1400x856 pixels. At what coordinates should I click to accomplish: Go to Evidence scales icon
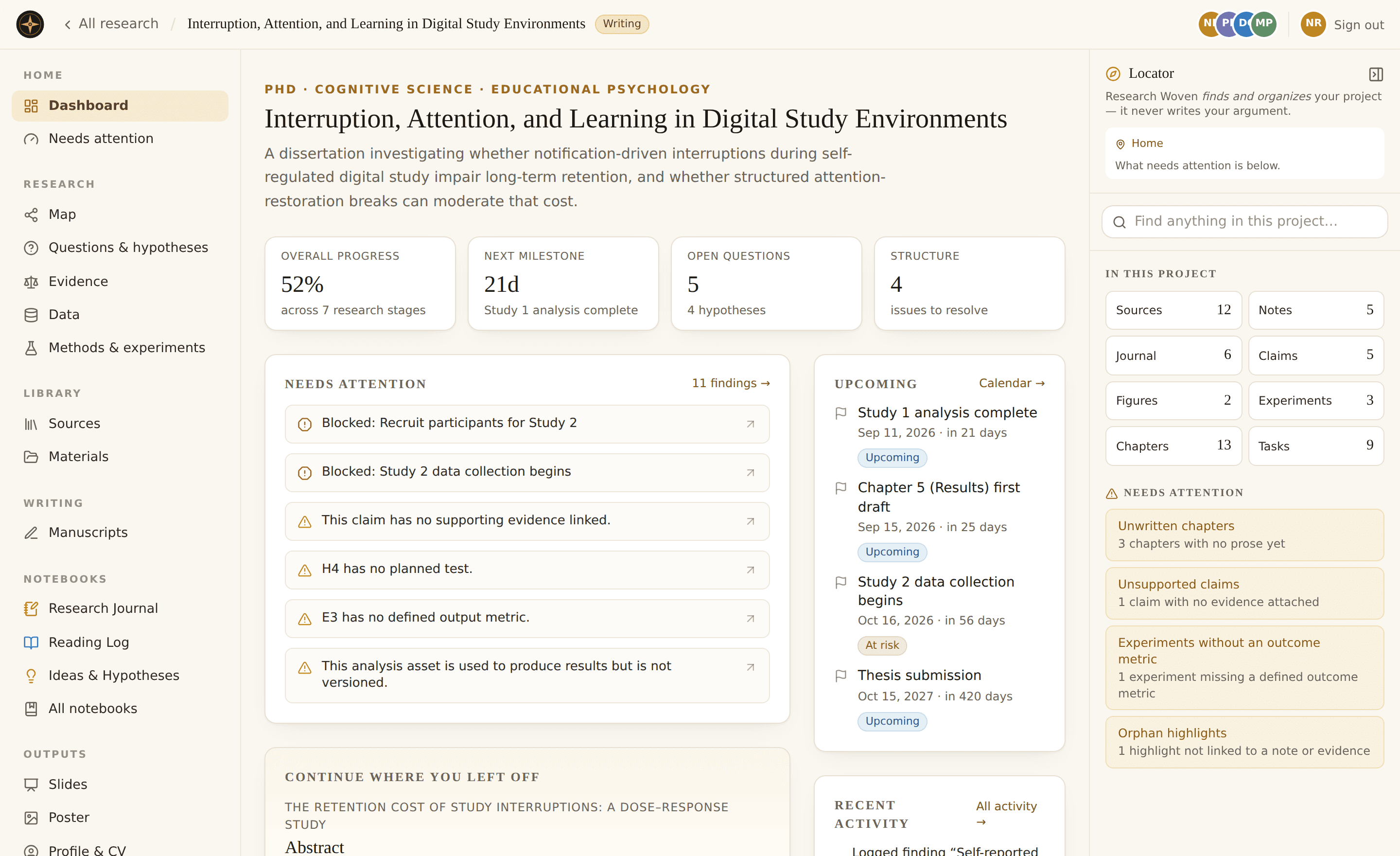coord(31,281)
